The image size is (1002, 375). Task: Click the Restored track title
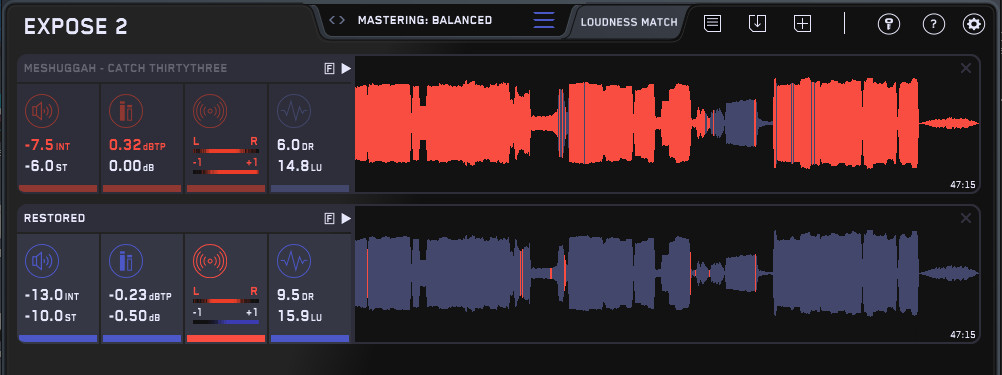(54, 218)
